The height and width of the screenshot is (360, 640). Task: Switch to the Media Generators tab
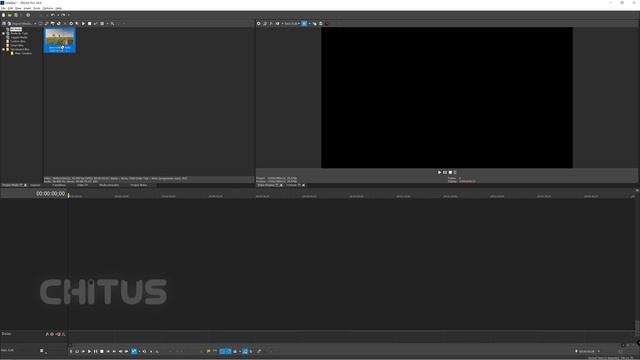click(109, 185)
